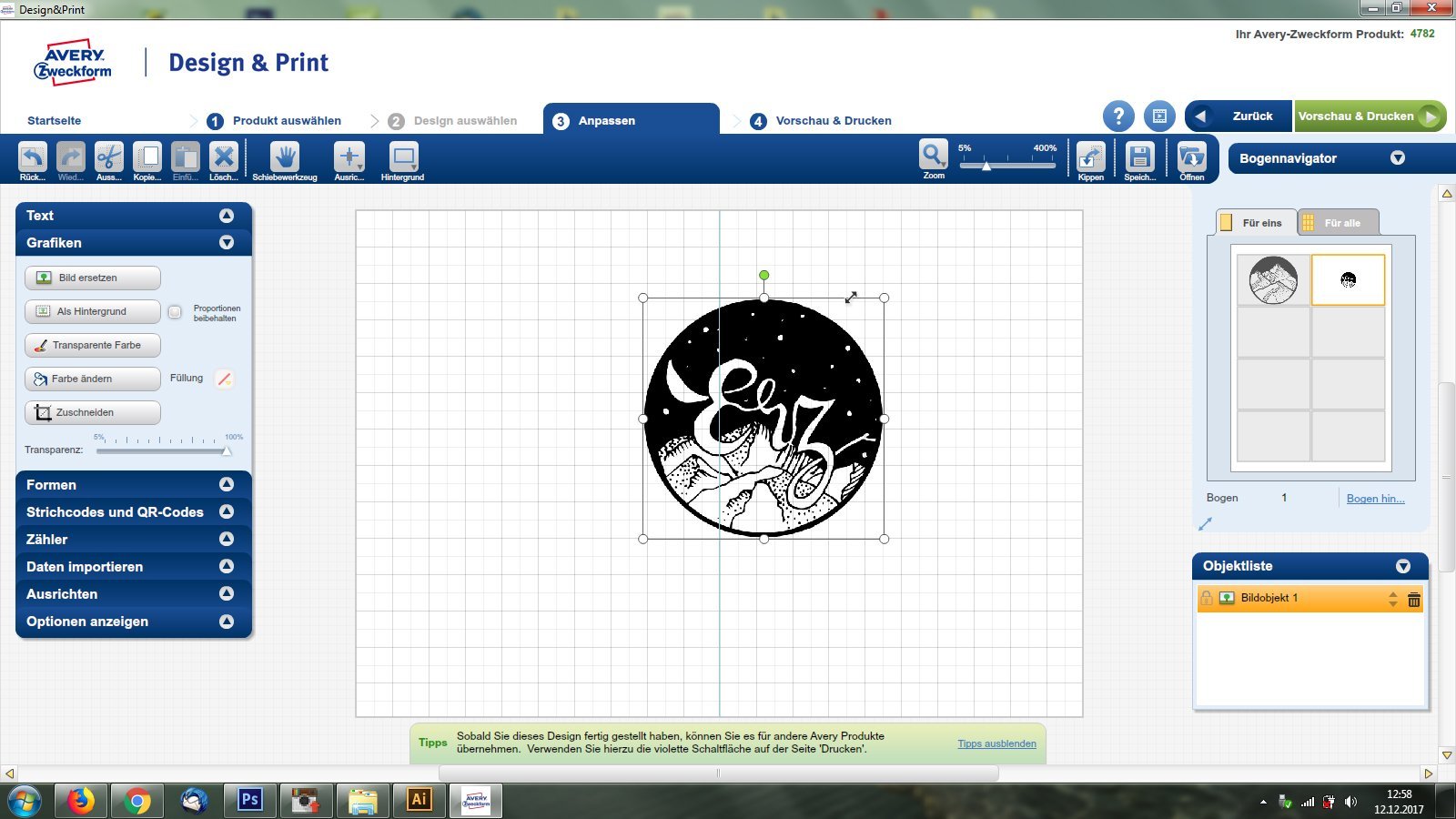This screenshot has width=1456, height=819.
Task: Go to step 4 Vorschau & Drucken
Action: [821, 121]
